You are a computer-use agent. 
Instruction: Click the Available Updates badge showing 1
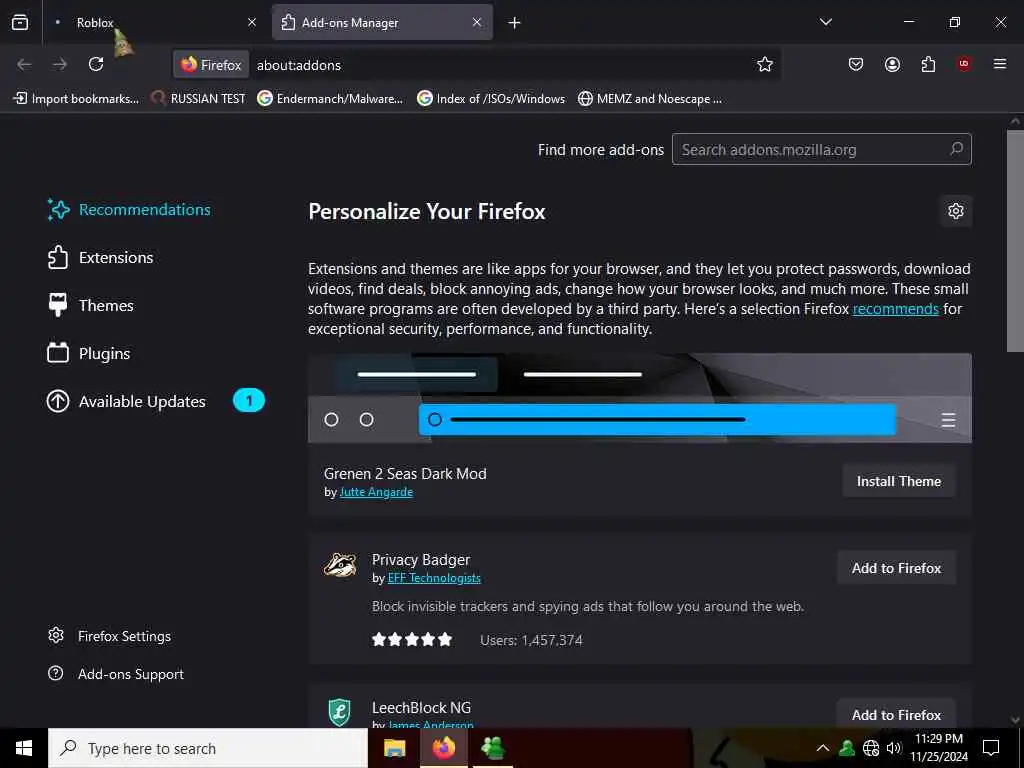point(249,400)
